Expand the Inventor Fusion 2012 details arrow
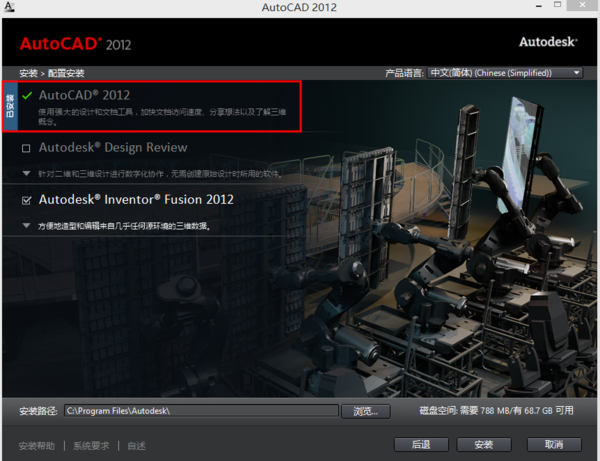 tap(26, 226)
